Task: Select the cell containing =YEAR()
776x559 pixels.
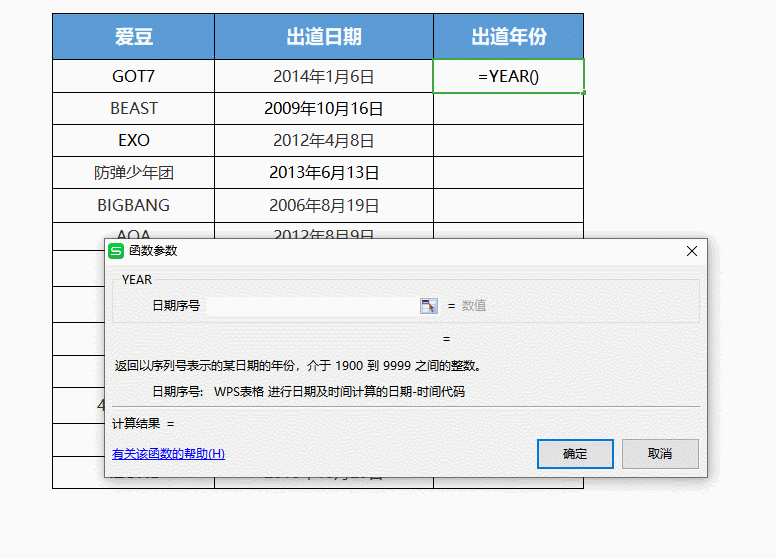Action: [x=508, y=76]
